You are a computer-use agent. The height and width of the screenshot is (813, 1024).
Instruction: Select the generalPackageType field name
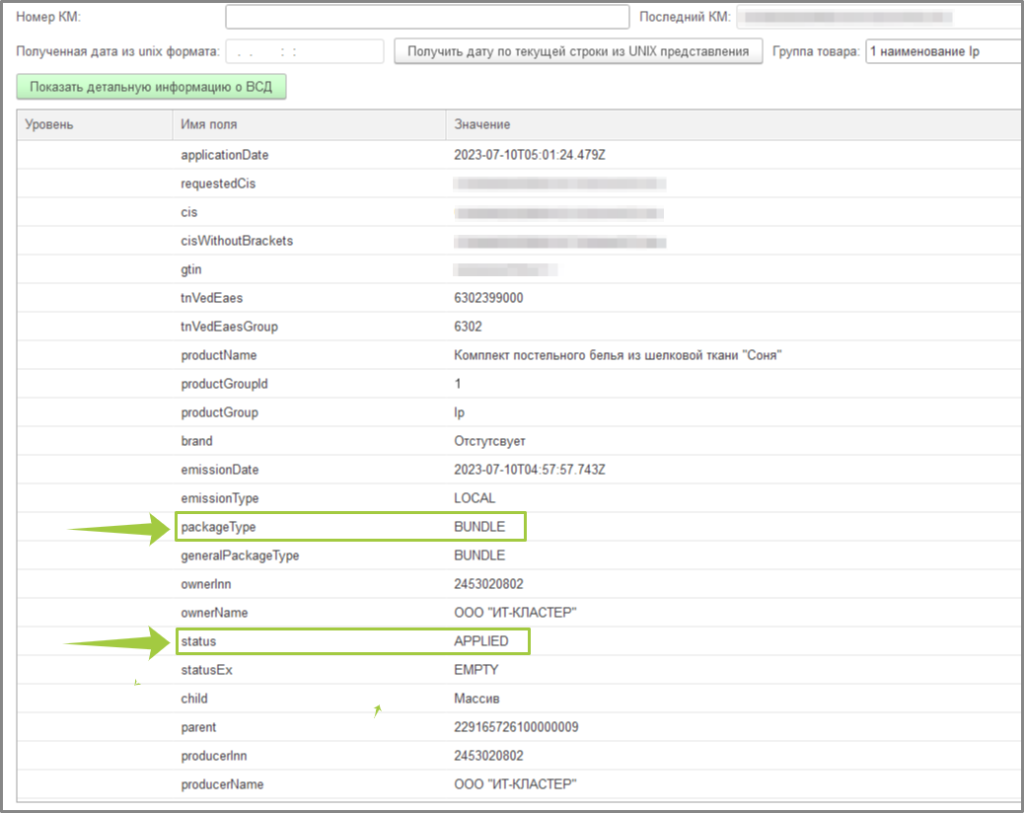[x=240, y=556]
